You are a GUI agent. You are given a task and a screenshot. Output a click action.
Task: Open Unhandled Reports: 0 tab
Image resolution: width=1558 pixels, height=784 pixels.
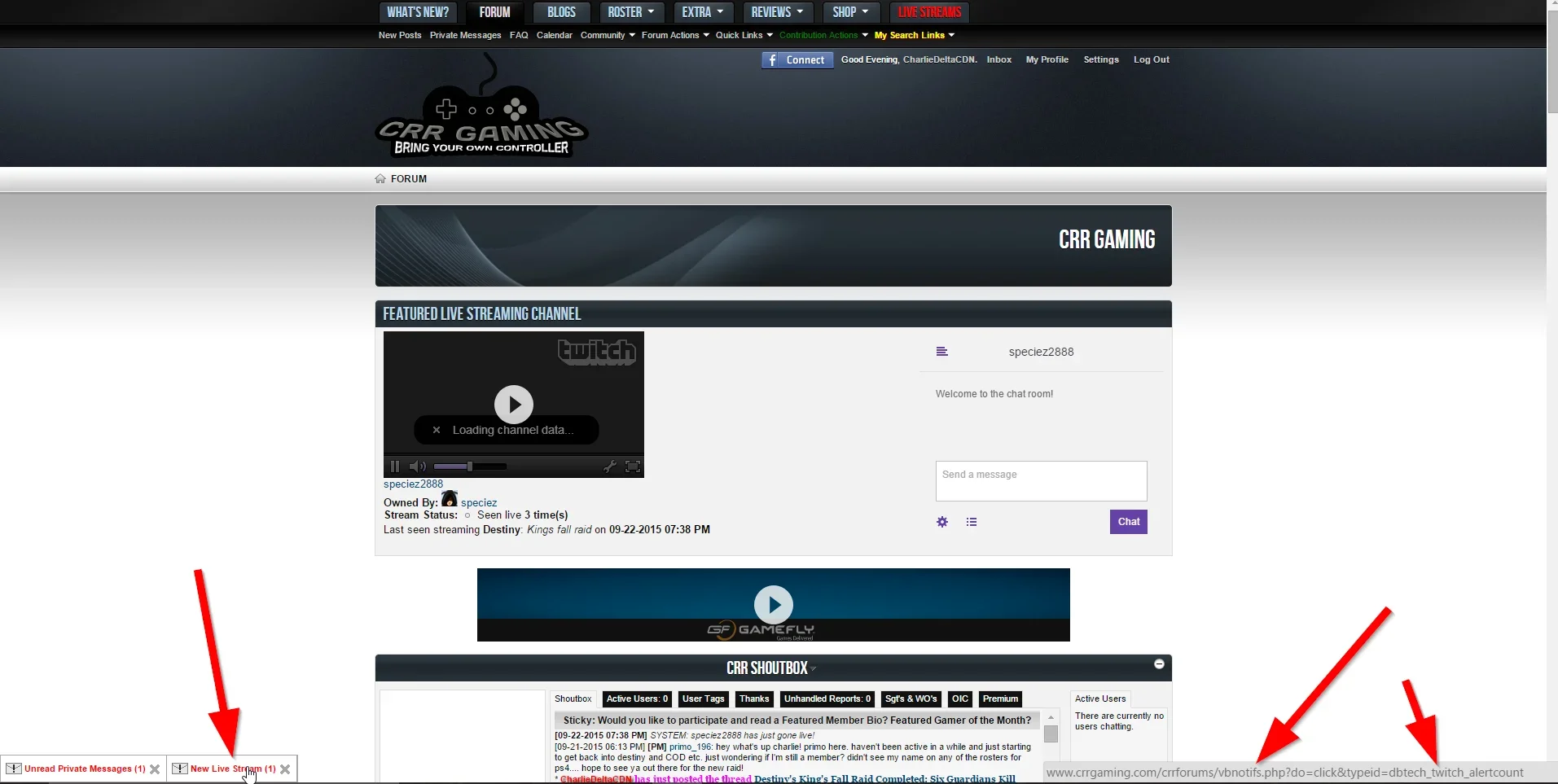pyautogui.click(x=827, y=699)
